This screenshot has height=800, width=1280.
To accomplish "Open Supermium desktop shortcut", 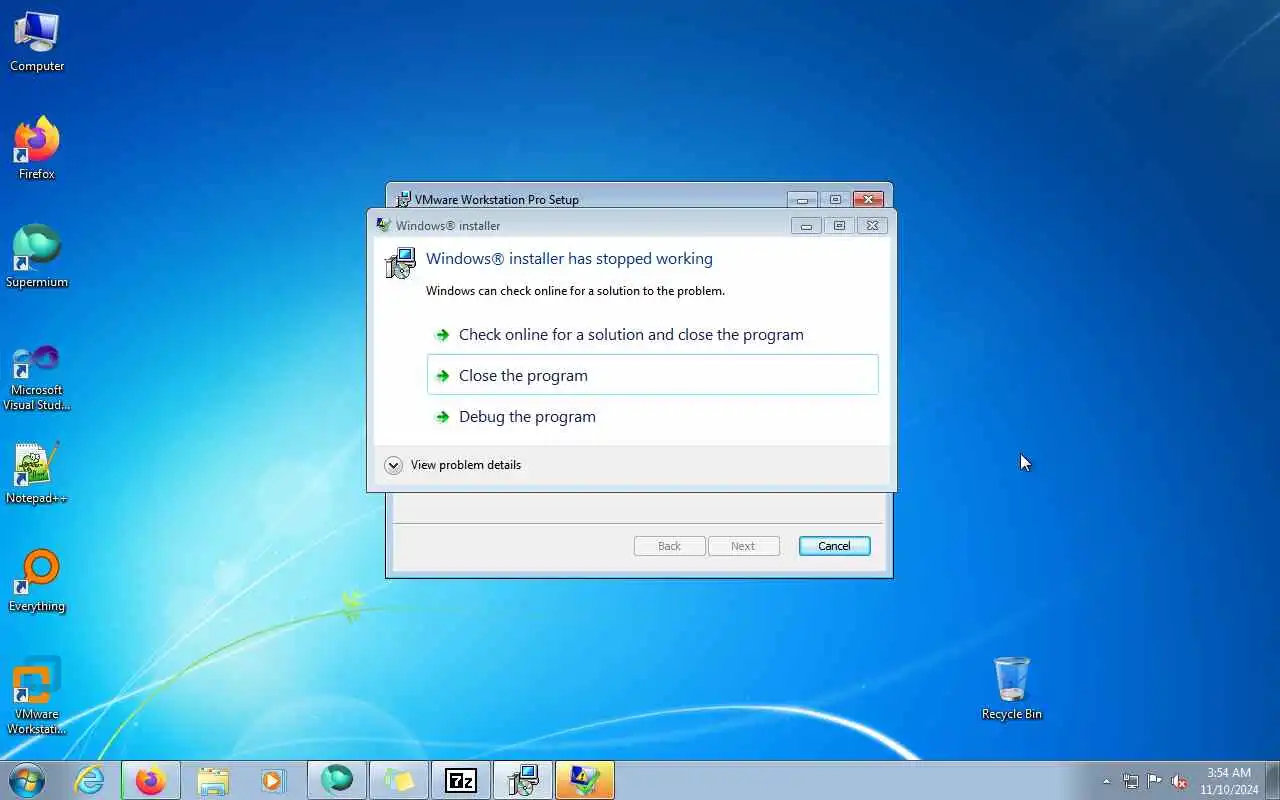I will click(37, 258).
